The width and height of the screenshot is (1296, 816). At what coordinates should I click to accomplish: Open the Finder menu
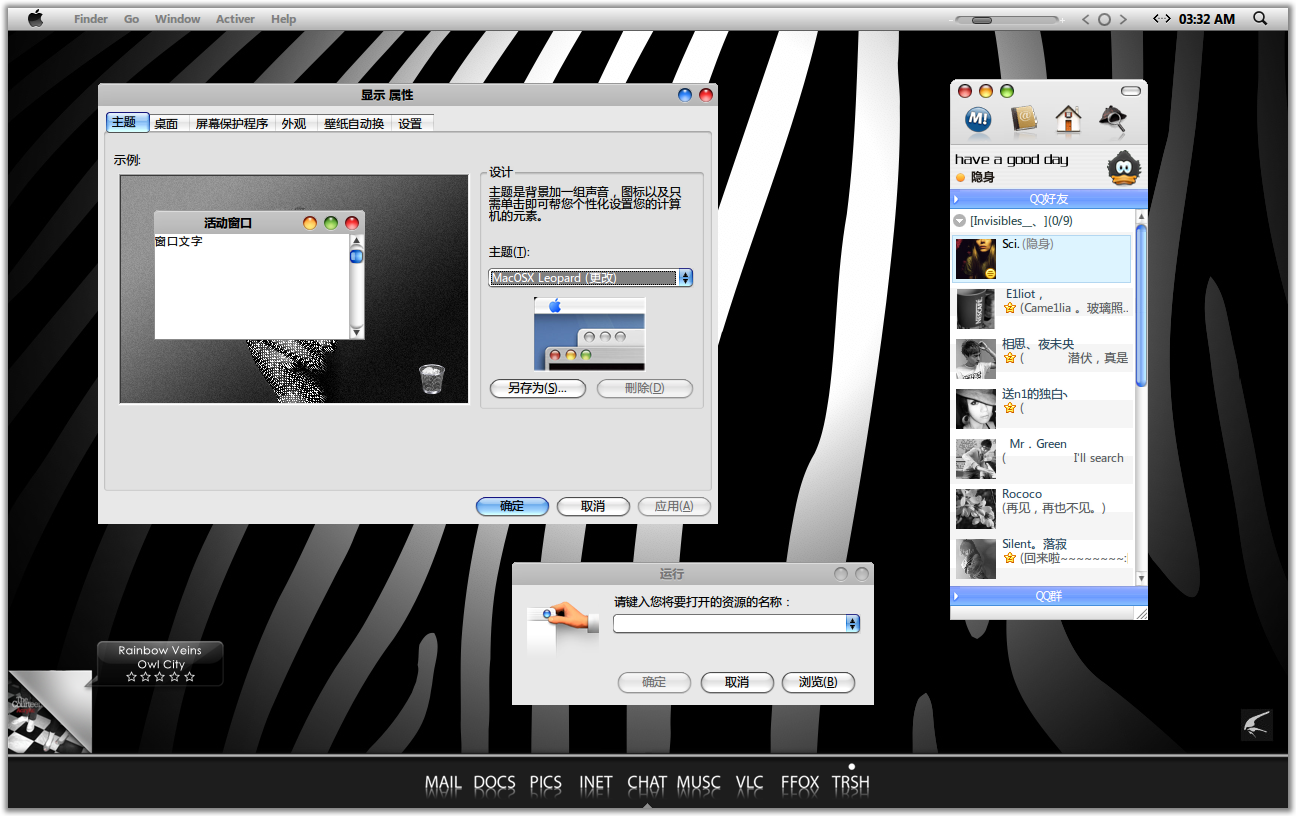point(91,19)
